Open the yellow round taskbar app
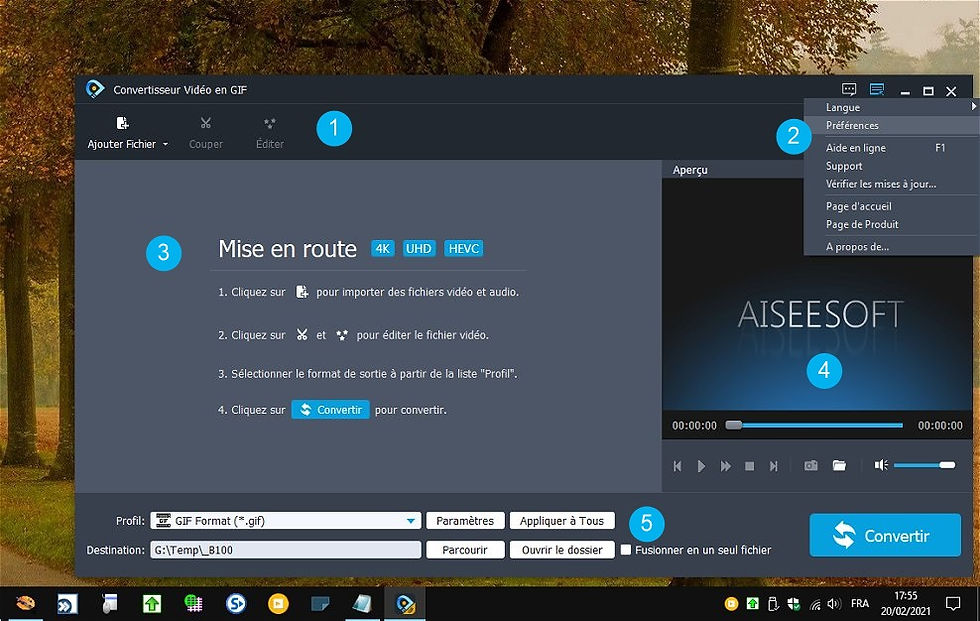 278,604
